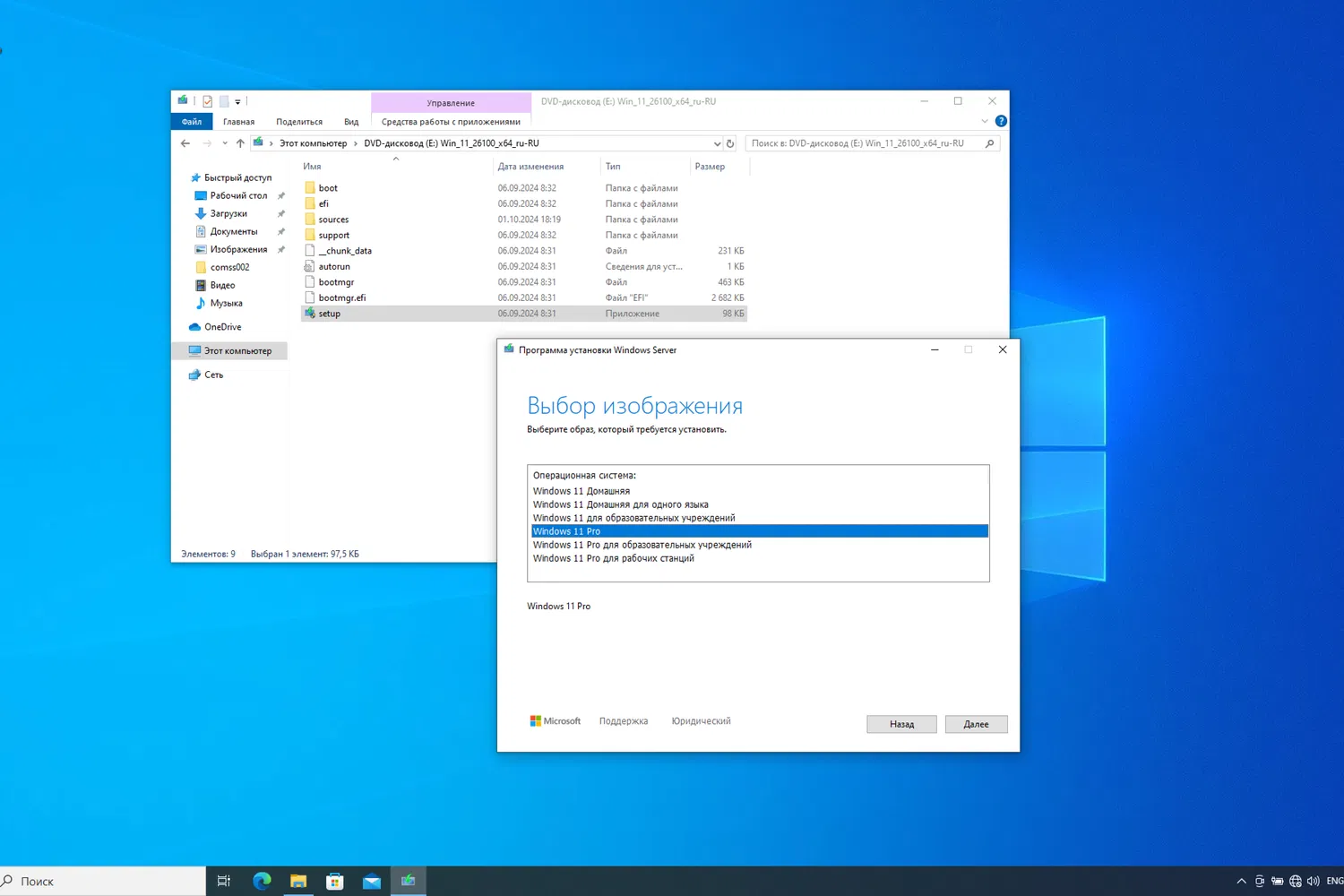Go up one folder level in Explorer

(240, 143)
